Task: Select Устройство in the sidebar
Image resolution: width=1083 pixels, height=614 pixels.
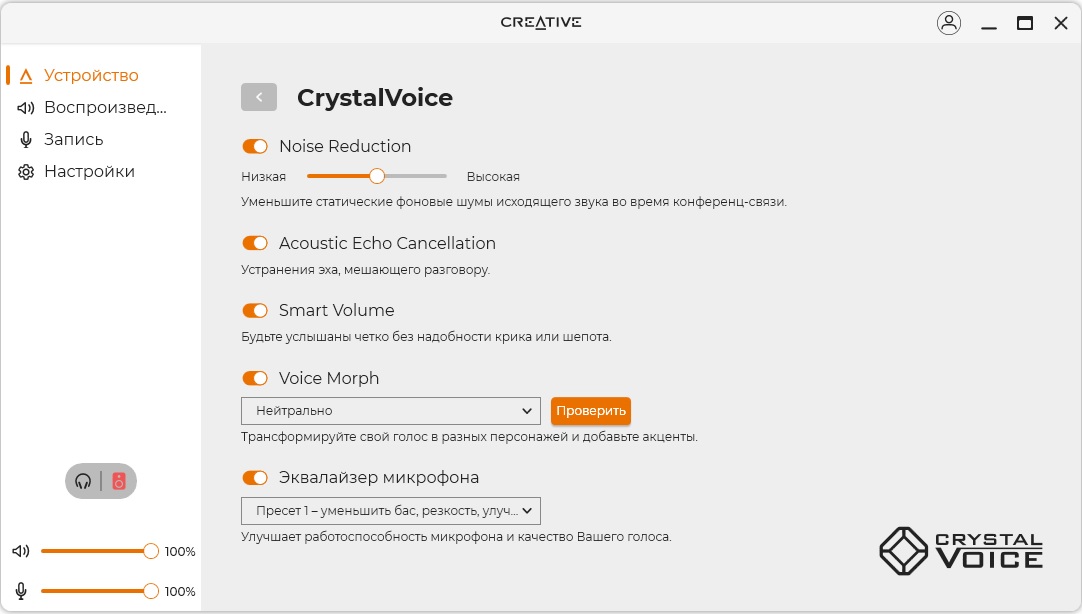Action: pos(90,76)
